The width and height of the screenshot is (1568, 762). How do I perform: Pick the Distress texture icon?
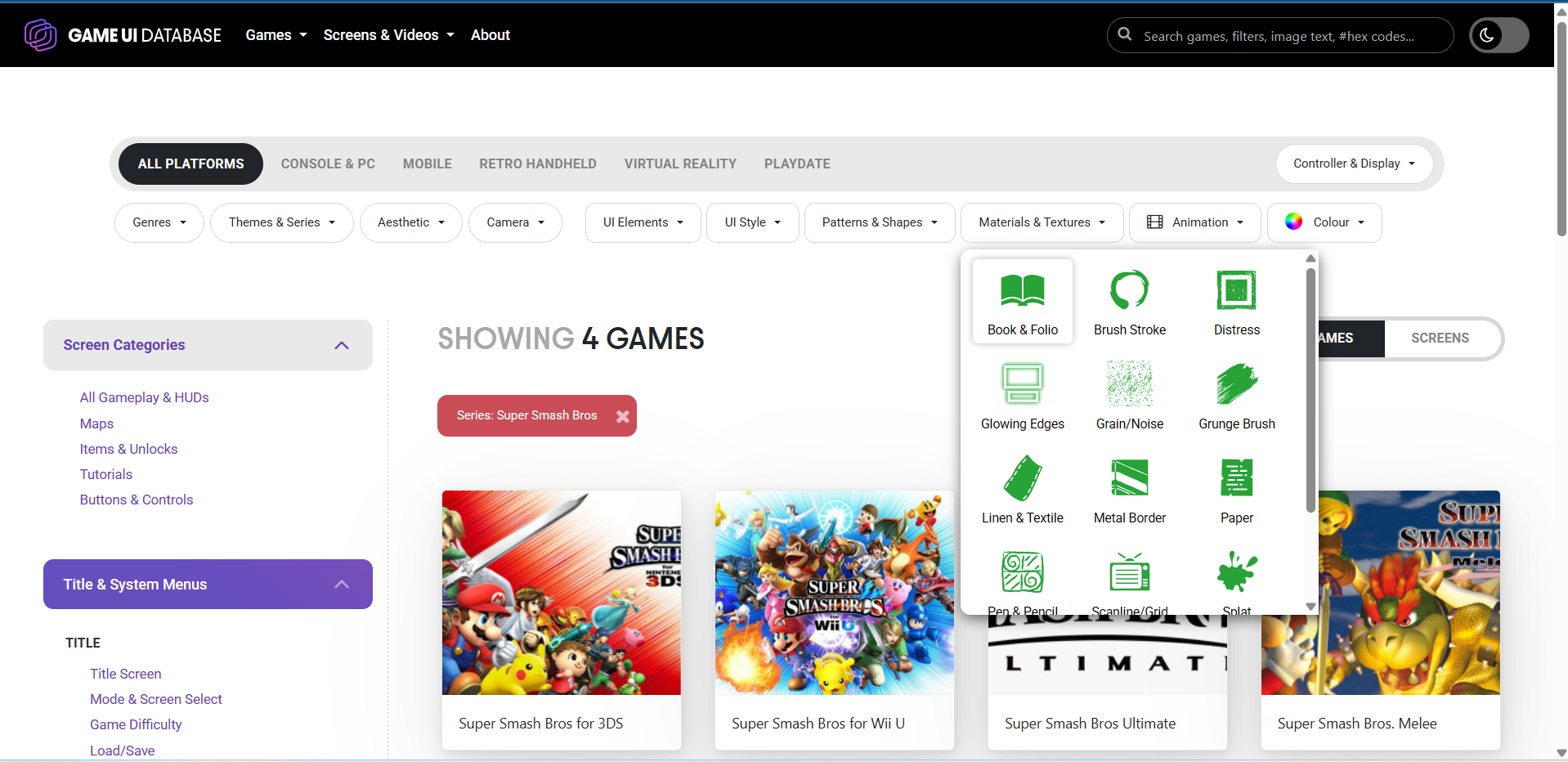click(x=1236, y=290)
